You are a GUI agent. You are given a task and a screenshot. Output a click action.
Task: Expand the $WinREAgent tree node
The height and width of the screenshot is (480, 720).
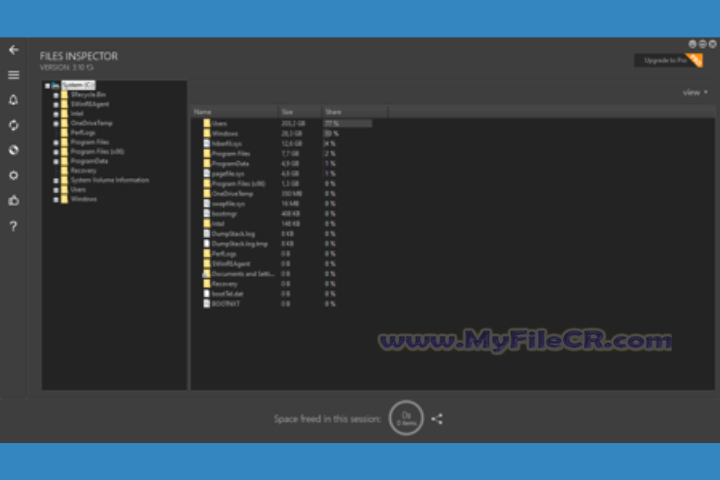pos(56,104)
